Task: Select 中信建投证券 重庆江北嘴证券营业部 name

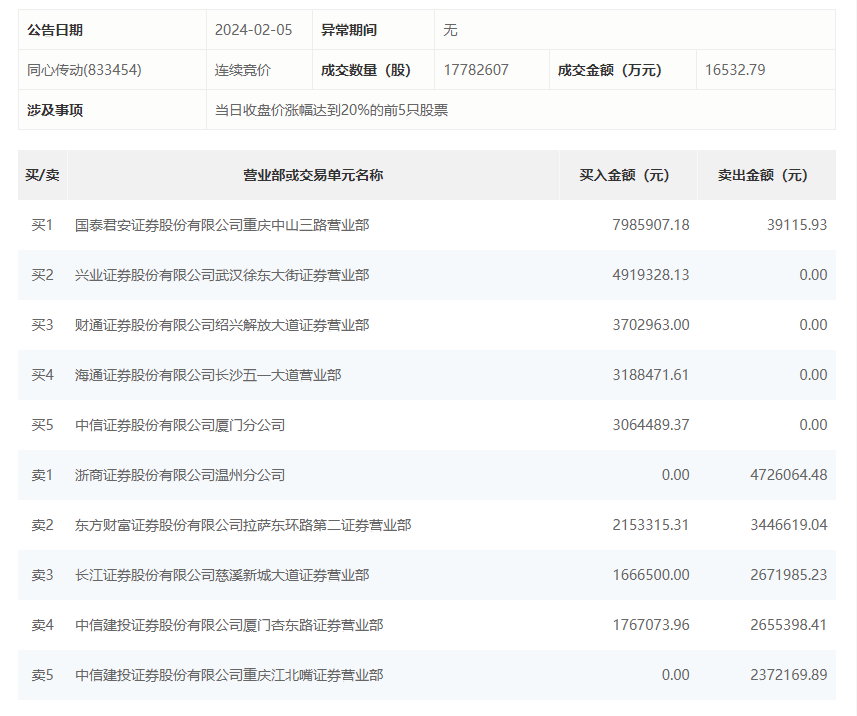Action: (x=229, y=675)
